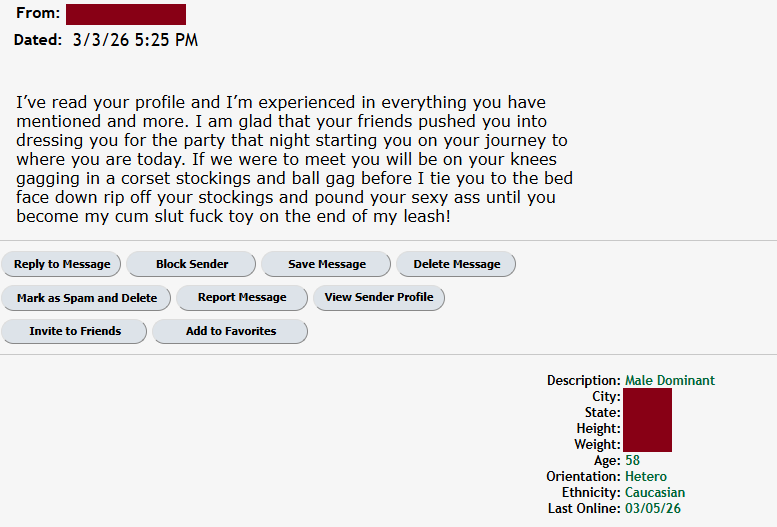
Task: Choose the Invite to Friends button
Action: (x=75, y=331)
